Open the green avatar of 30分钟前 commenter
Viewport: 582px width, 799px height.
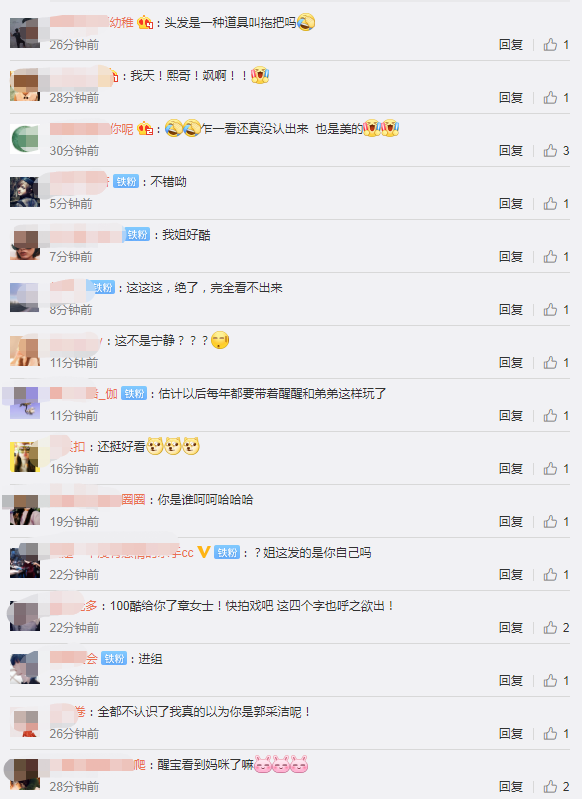point(25,139)
